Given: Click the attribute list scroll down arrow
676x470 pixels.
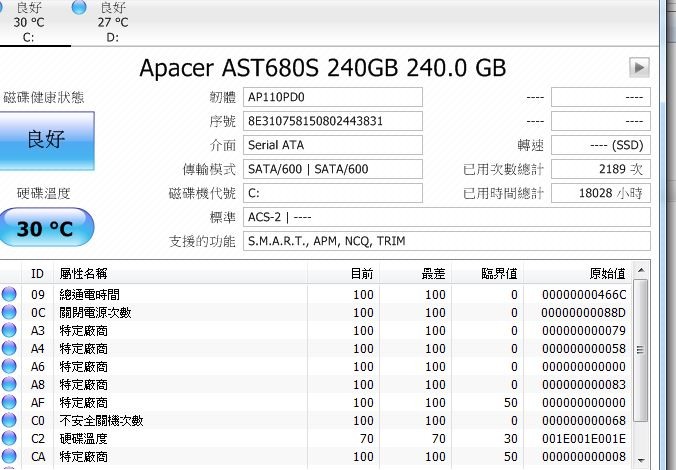Looking at the screenshot, I should coord(641,461).
